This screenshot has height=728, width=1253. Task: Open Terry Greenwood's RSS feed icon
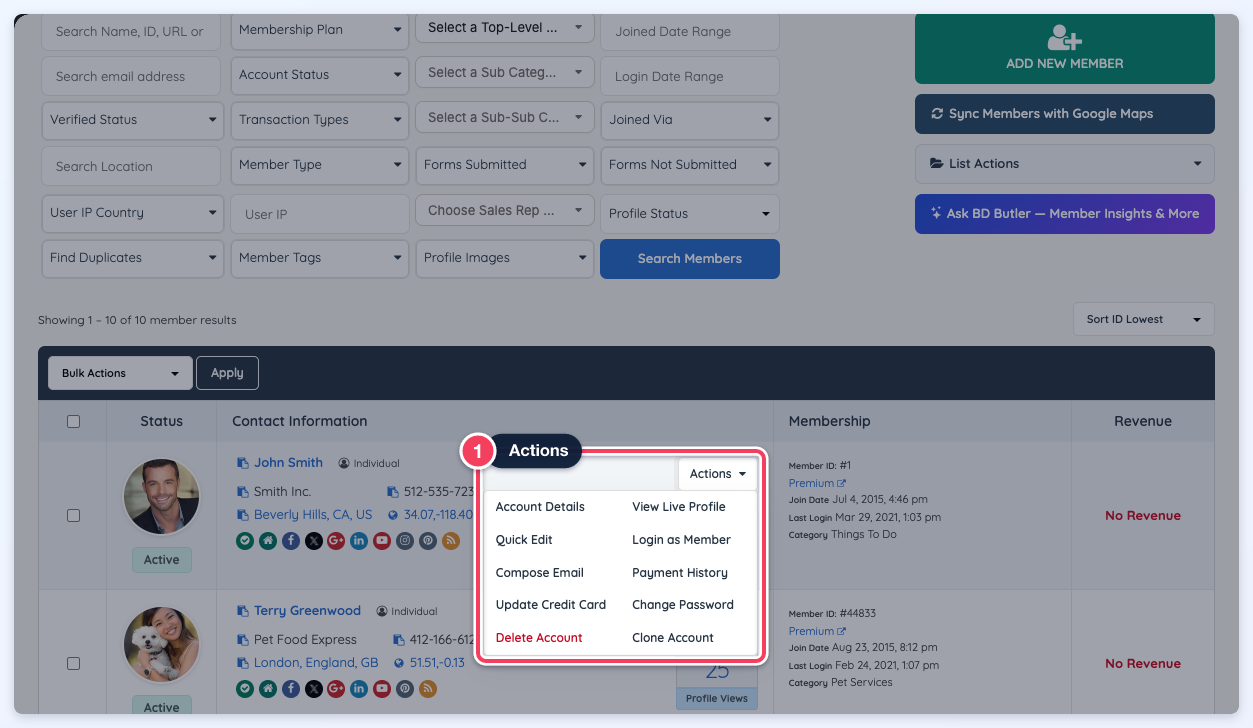(428, 689)
